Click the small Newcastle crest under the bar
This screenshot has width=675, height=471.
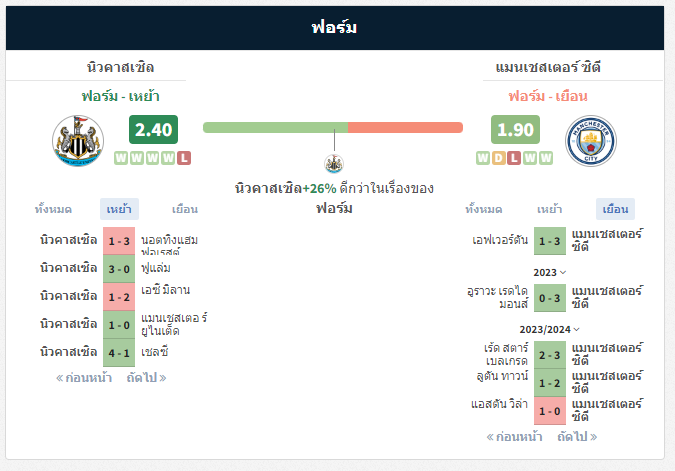coord(334,164)
